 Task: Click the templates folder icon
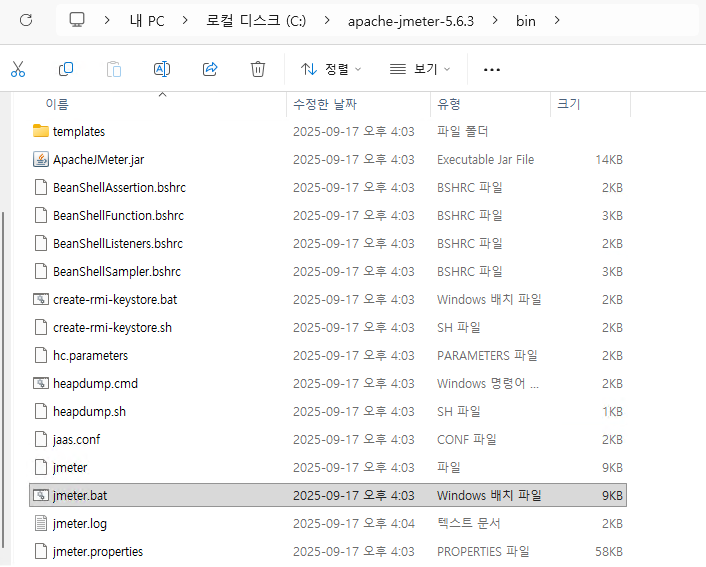pyautogui.click(x=41, y=131)
